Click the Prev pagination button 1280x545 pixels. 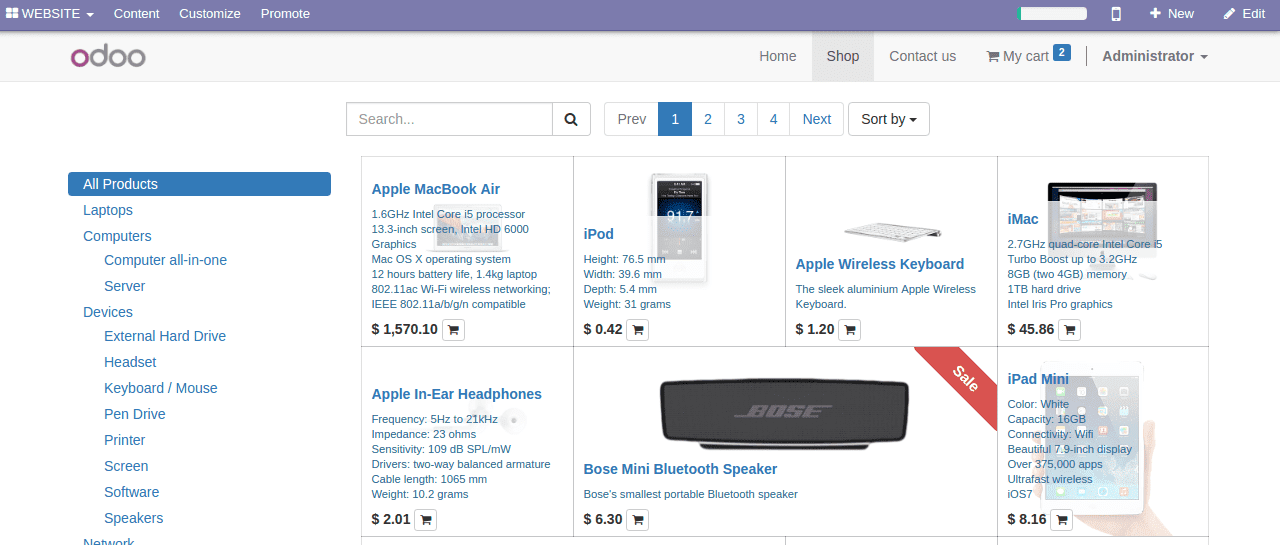[x=631, y=119]
